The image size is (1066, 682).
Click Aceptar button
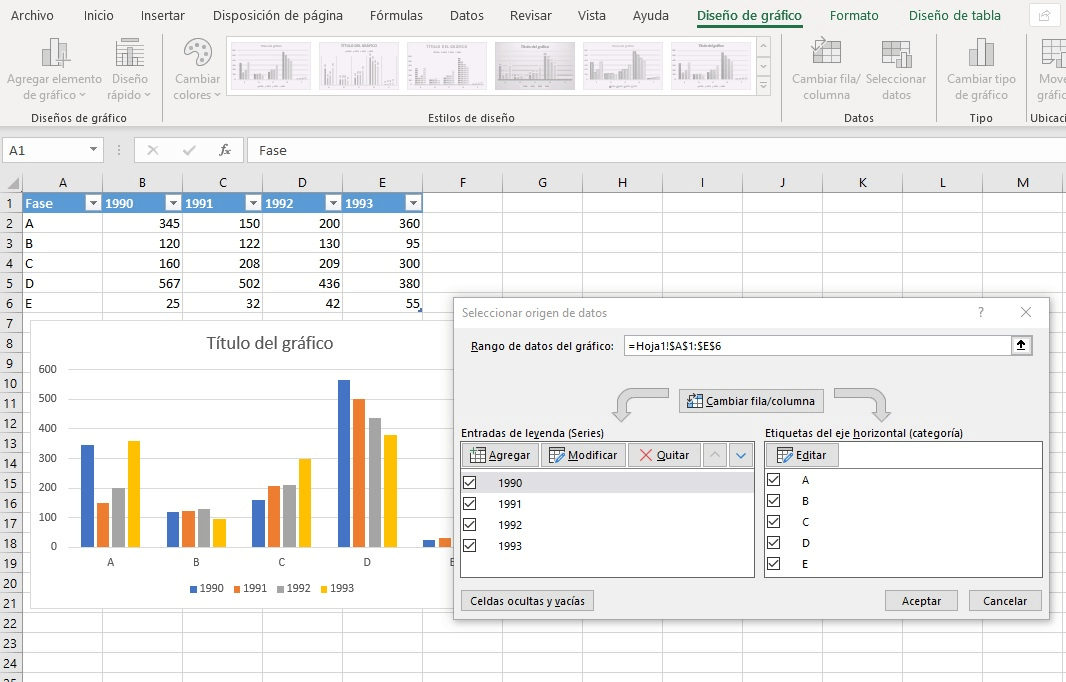pyautogui.click(x=921, y=600)
